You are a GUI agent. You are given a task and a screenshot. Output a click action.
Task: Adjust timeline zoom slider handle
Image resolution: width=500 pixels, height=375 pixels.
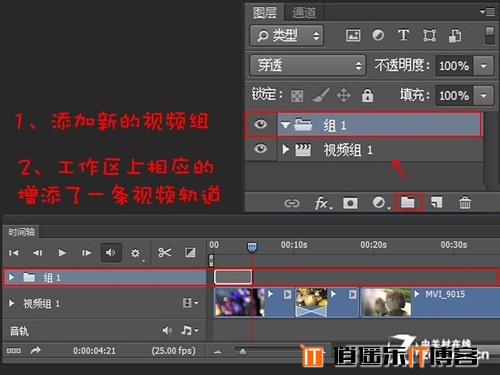(x=243, y=351)
